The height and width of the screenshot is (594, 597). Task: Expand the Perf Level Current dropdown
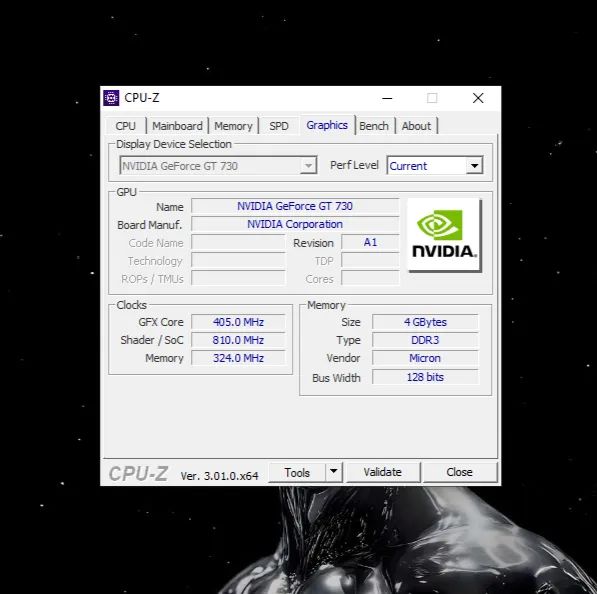point(435,166)
